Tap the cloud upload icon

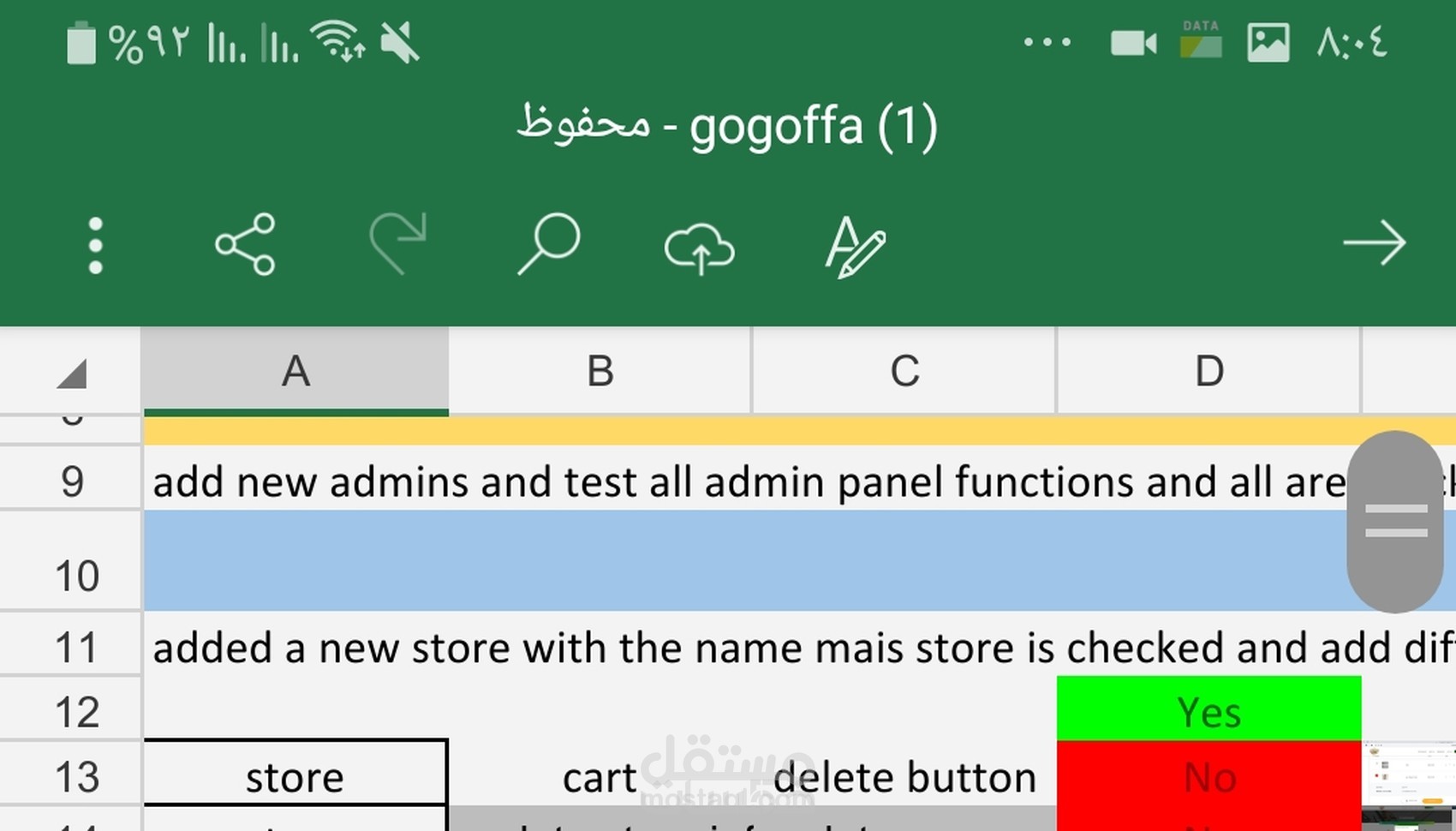pyautogui.click(x=700, y=248)
